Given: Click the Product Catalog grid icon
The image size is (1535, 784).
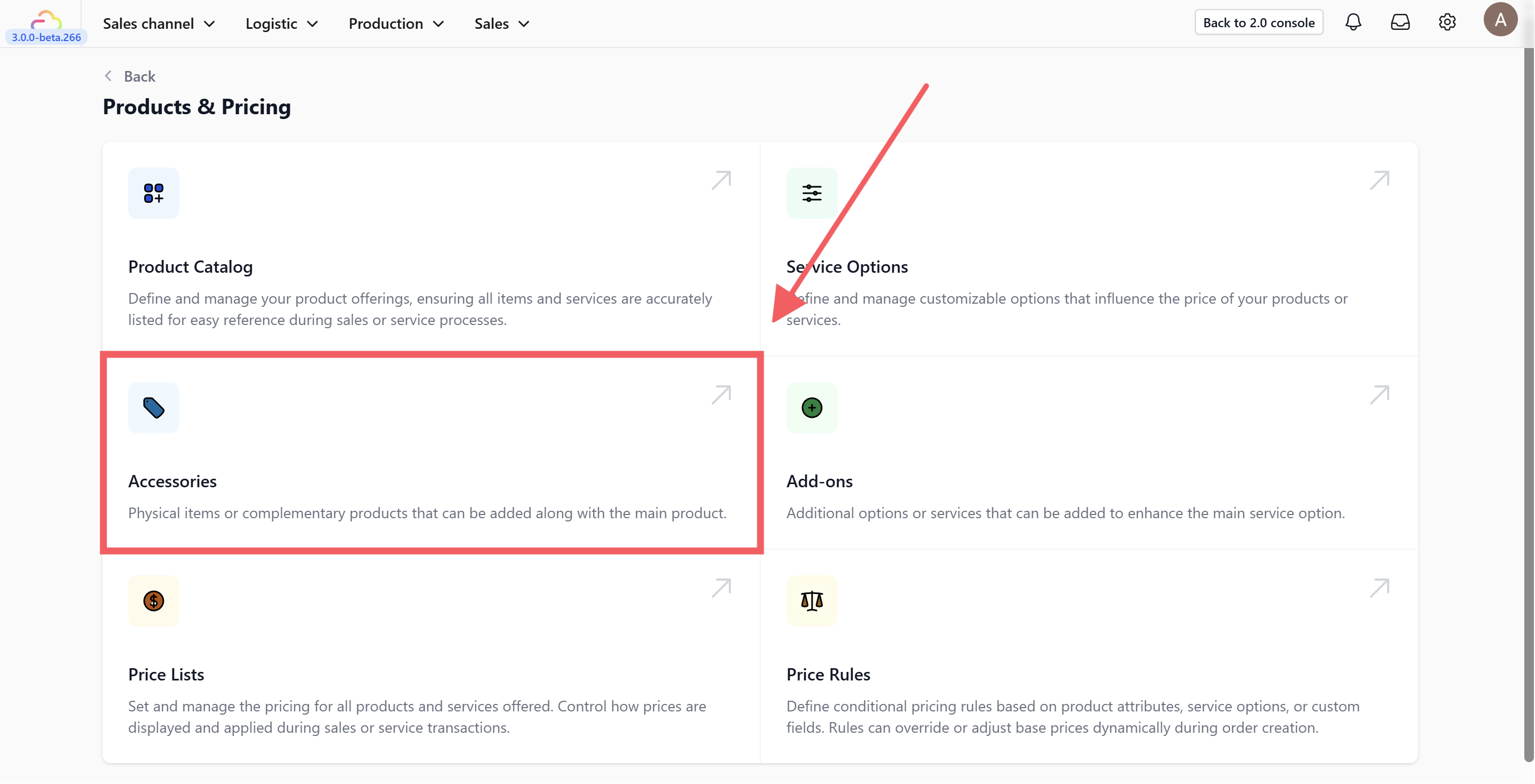Looking at the screenshot, I should click(x=153, y=193).
